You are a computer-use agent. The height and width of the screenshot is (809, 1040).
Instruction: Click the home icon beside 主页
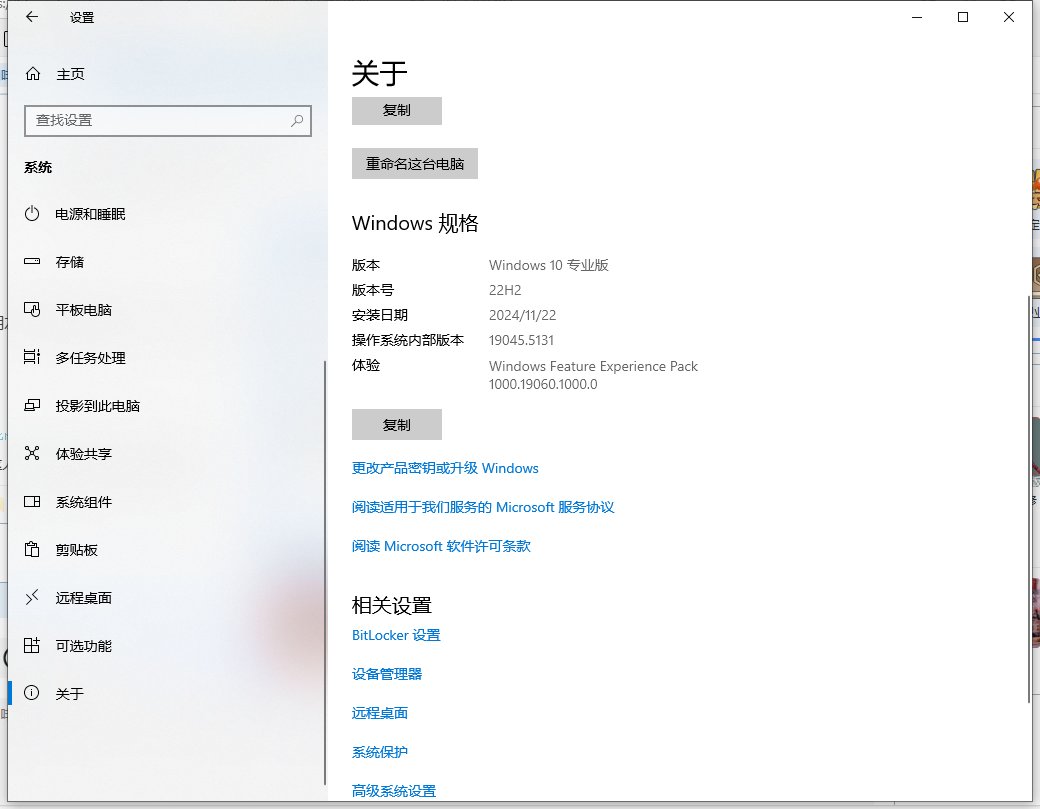pos(32,74)
